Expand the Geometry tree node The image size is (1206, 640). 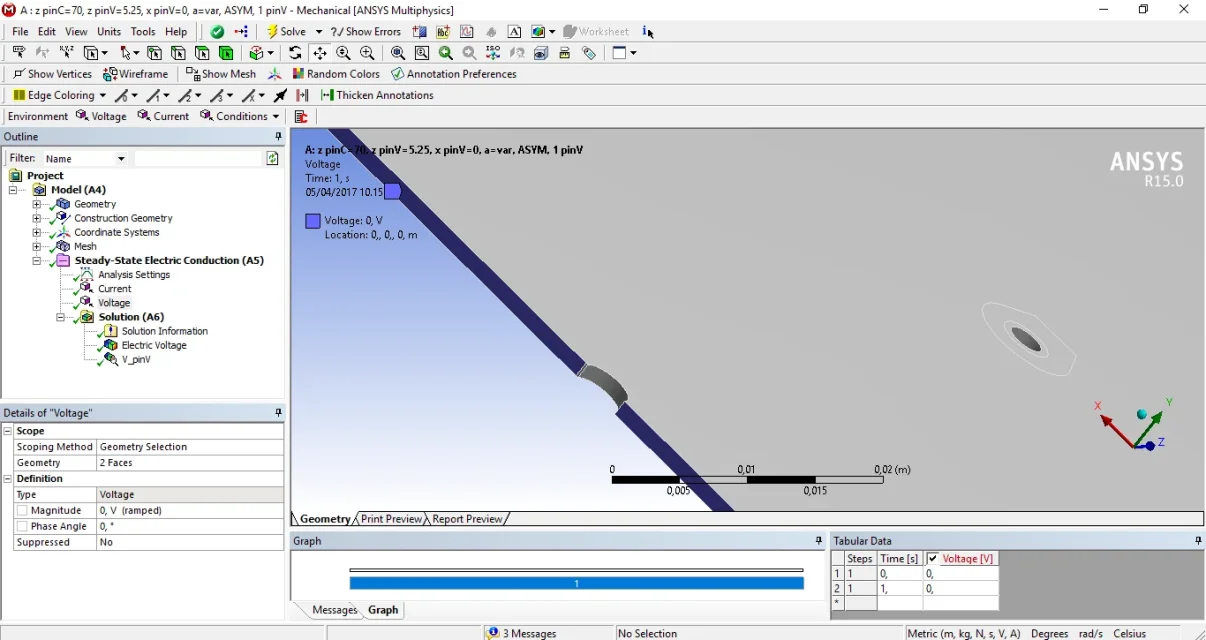[37, 204]
